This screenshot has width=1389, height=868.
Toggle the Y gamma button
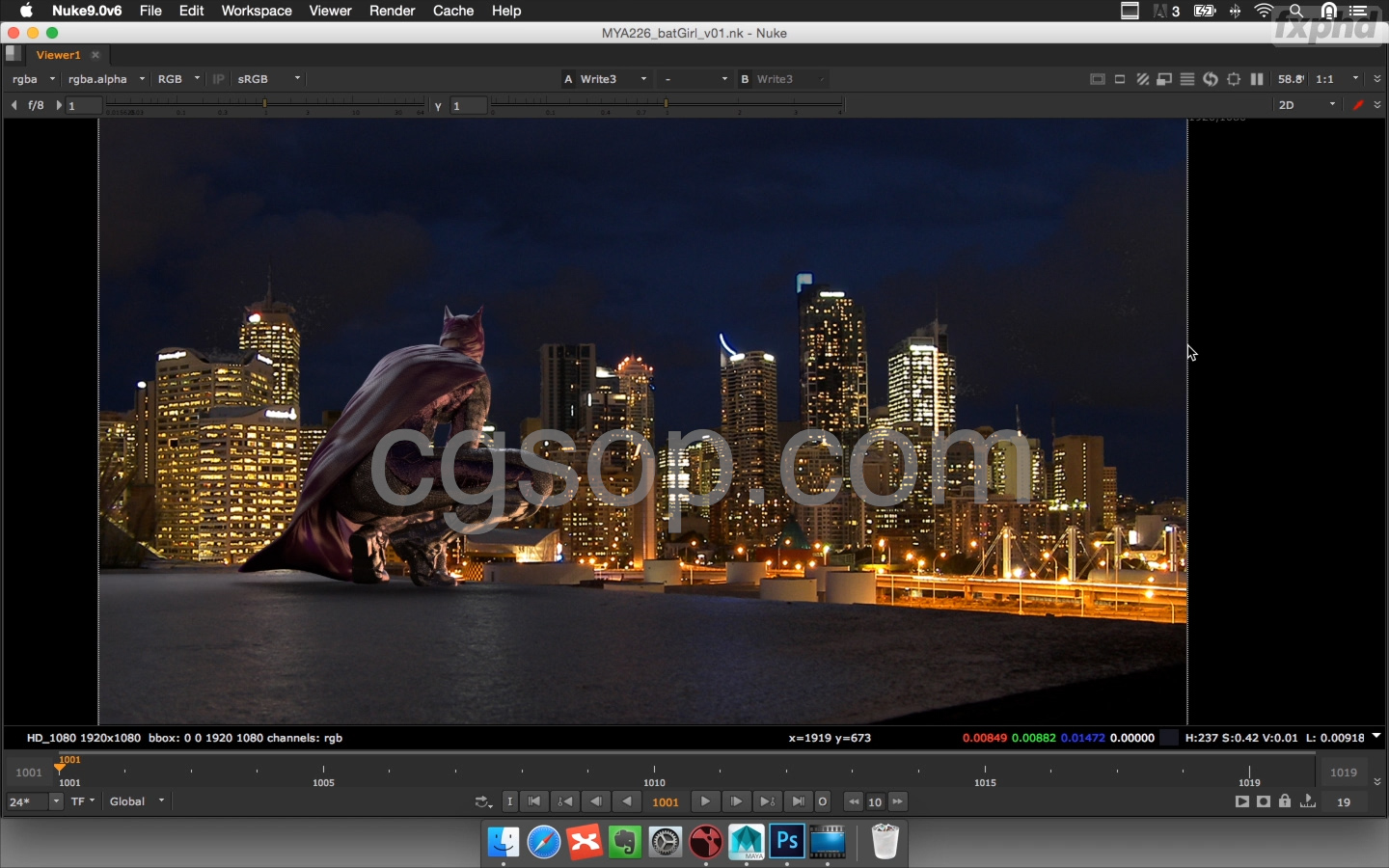tap(439, 105)
